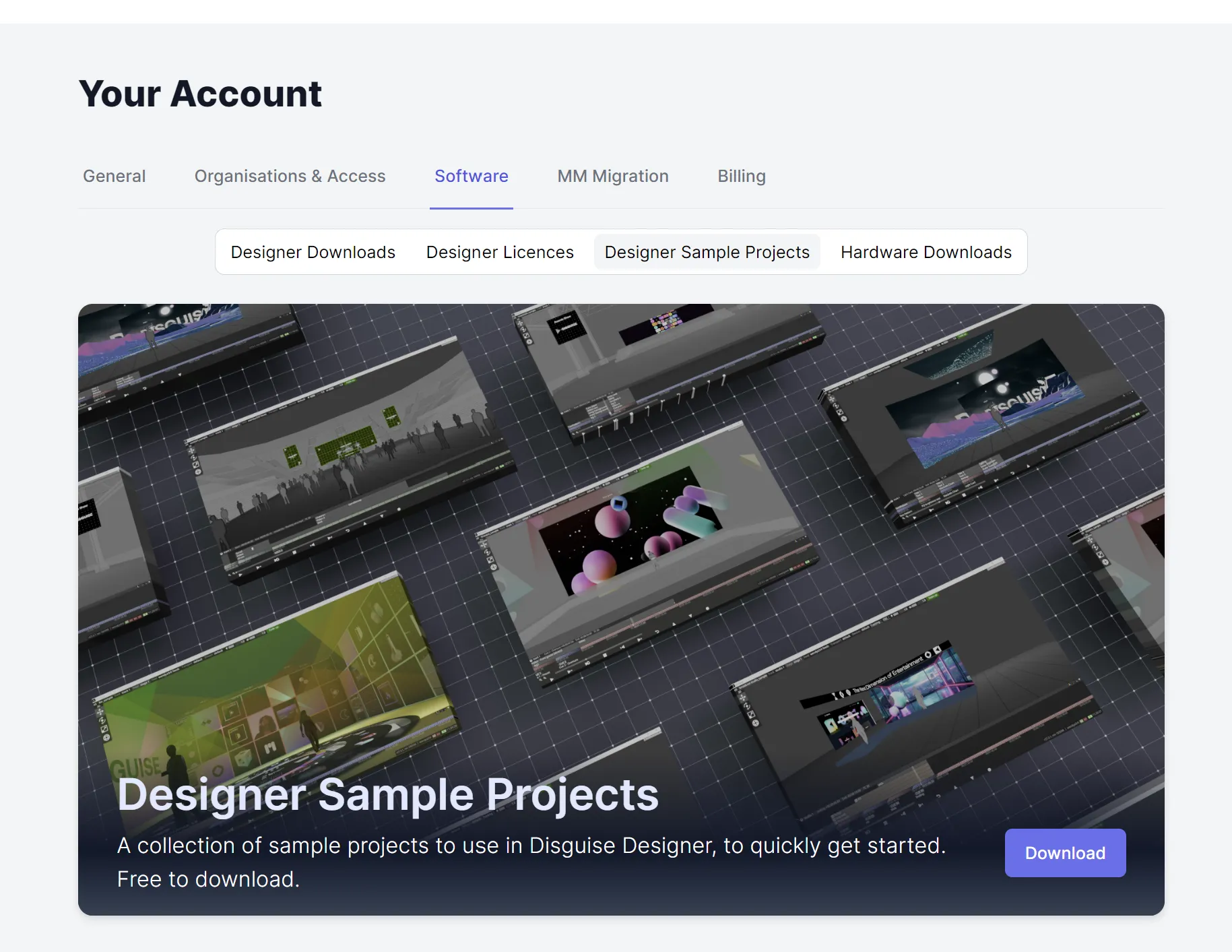This screenshot has width=1232, height=952.
Task: Click the sample projects collection description text
Action: [531, 846]
